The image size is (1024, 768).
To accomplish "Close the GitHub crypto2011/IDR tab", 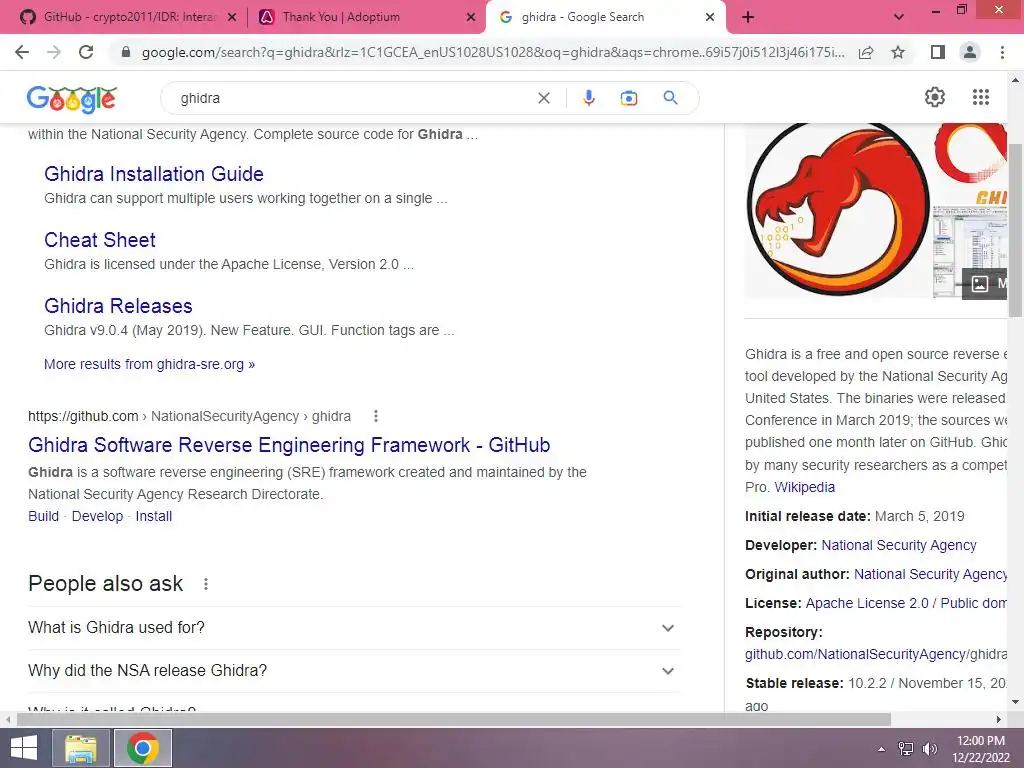I will click(x=231, y=18).
